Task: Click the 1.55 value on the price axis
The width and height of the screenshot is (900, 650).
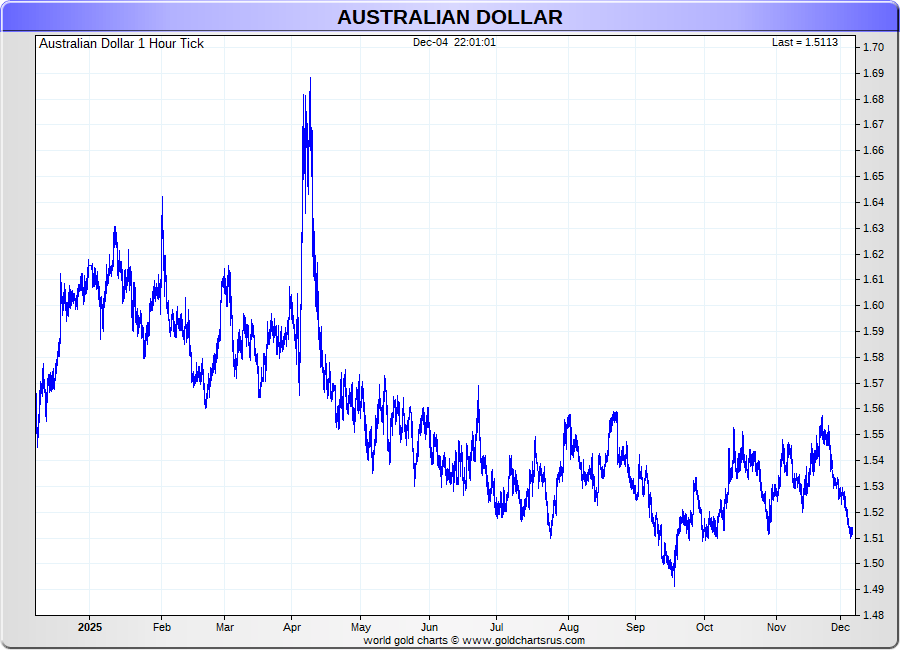Action: [873, 435]
